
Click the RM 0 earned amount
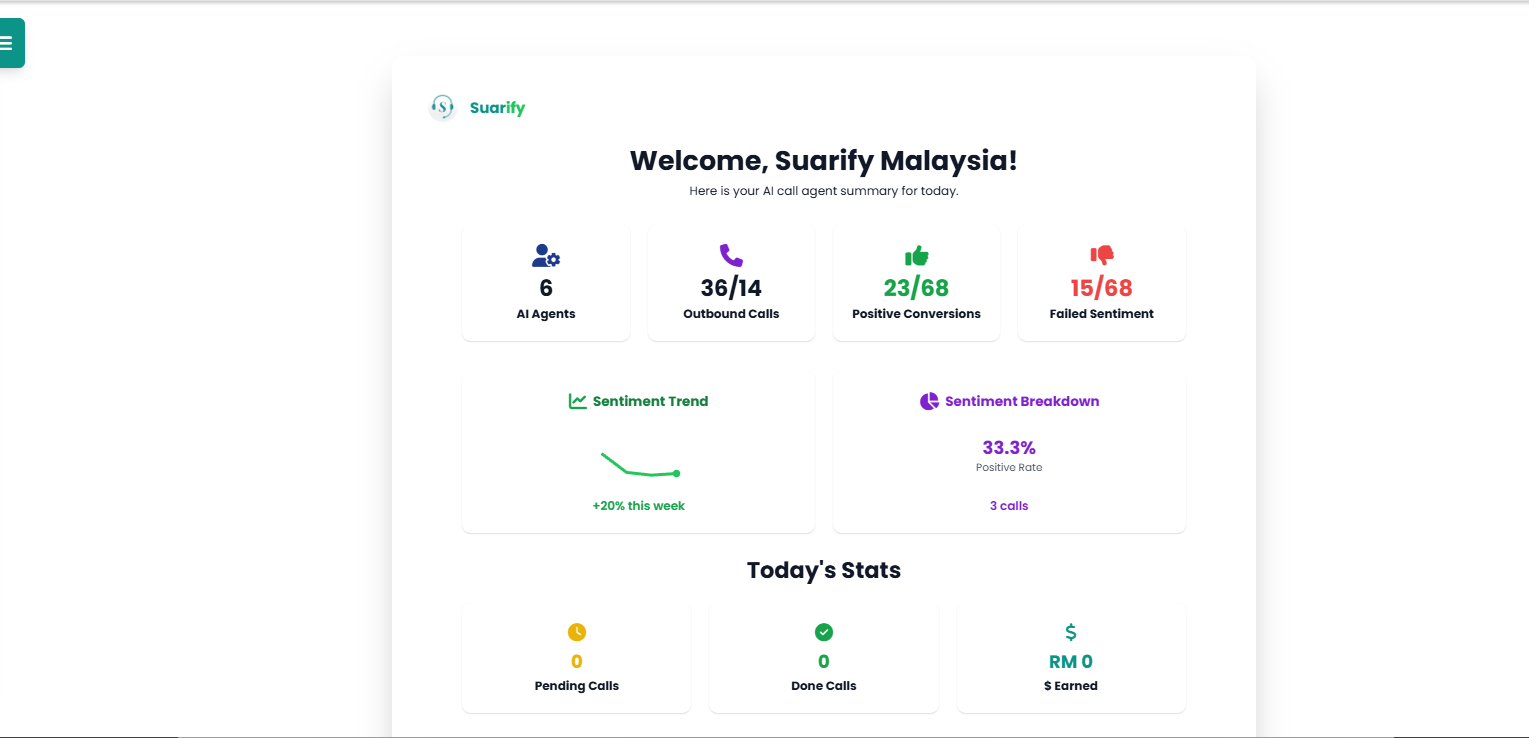point(1071,662)
